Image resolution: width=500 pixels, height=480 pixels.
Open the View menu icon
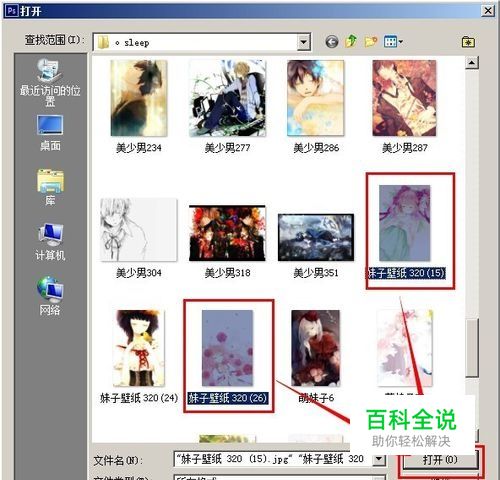tap(393, 42)
